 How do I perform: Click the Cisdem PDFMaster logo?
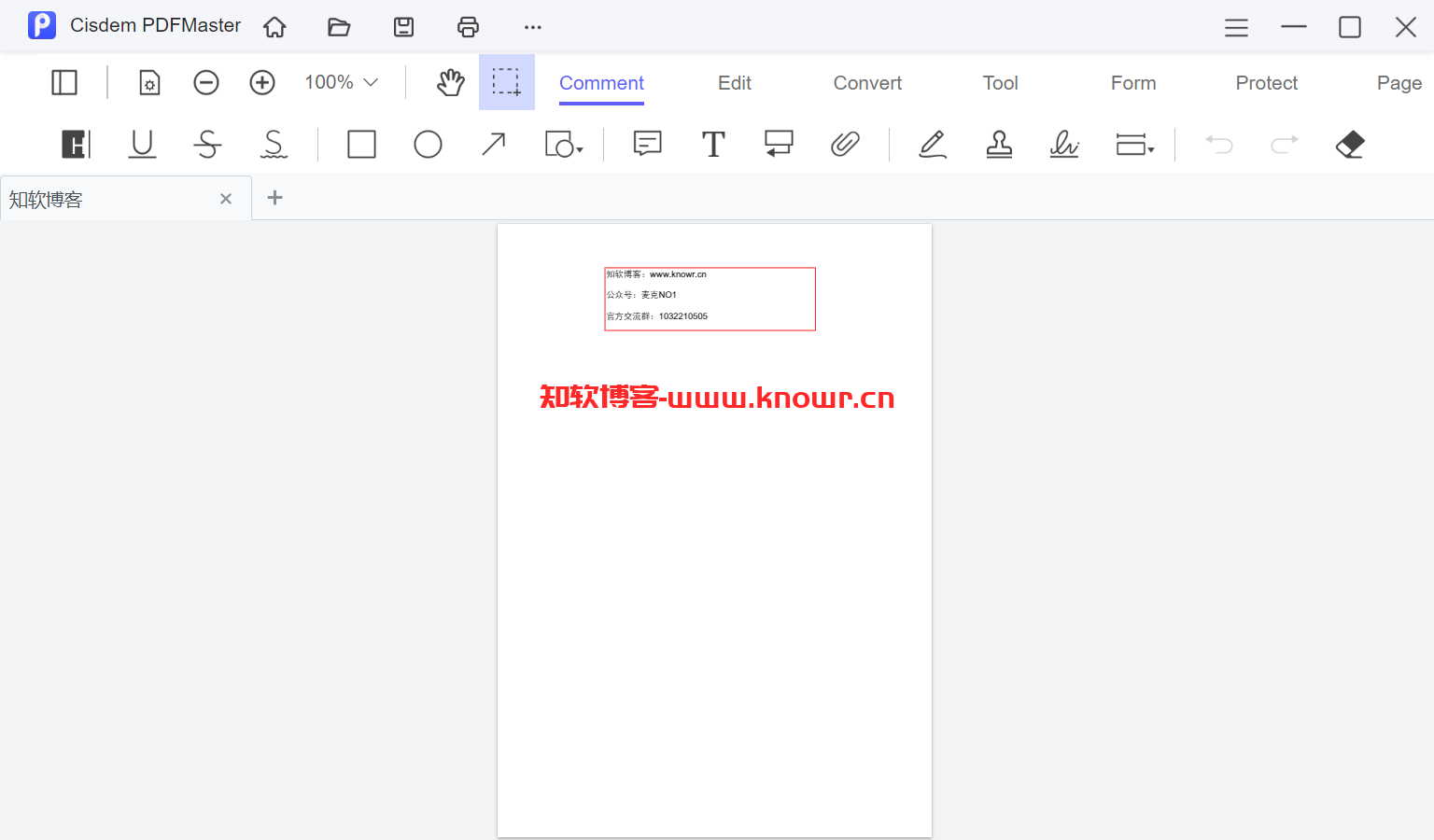[42, 25]
